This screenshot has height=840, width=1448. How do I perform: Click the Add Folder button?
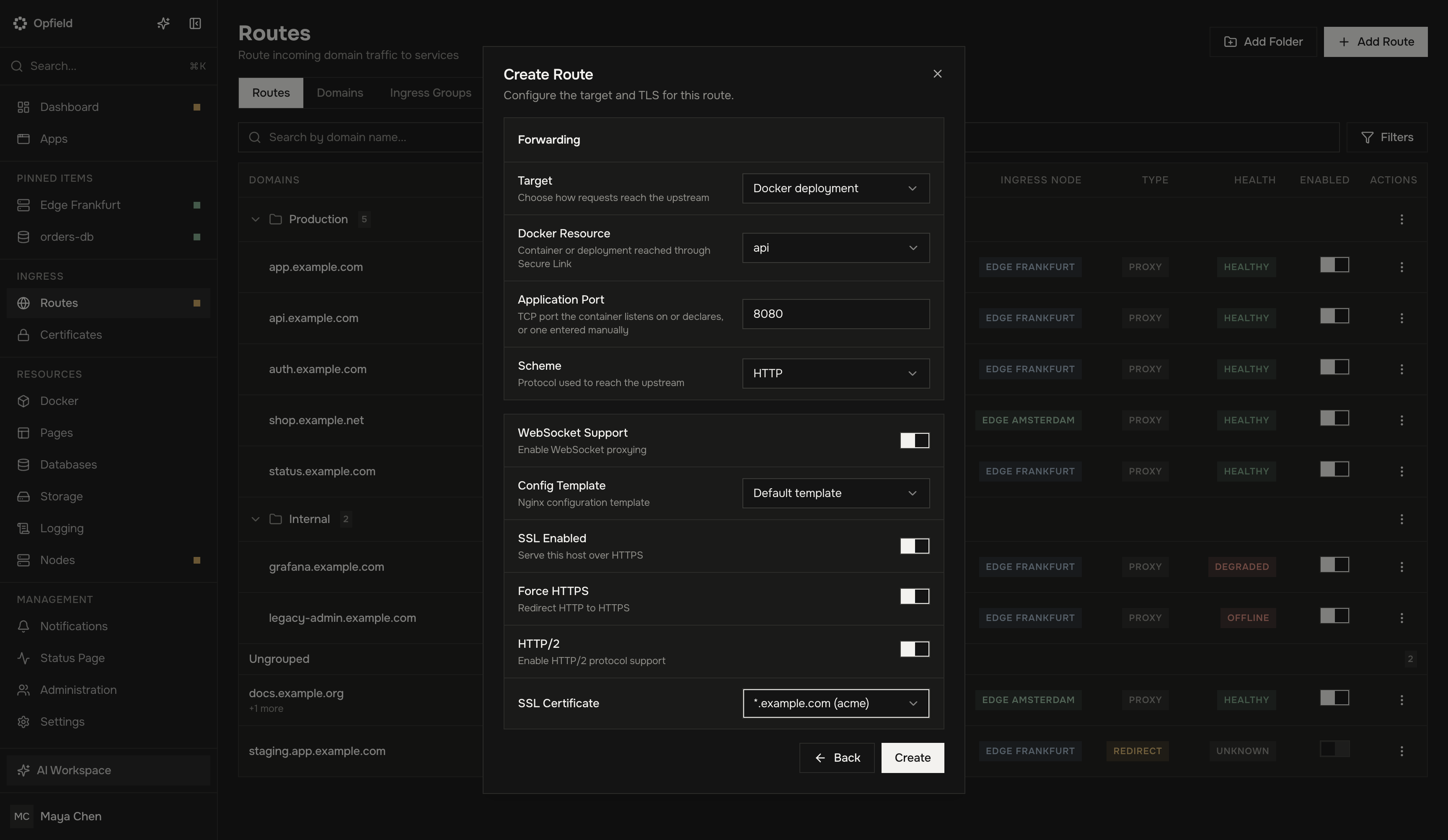click(x=1263, y=42)
